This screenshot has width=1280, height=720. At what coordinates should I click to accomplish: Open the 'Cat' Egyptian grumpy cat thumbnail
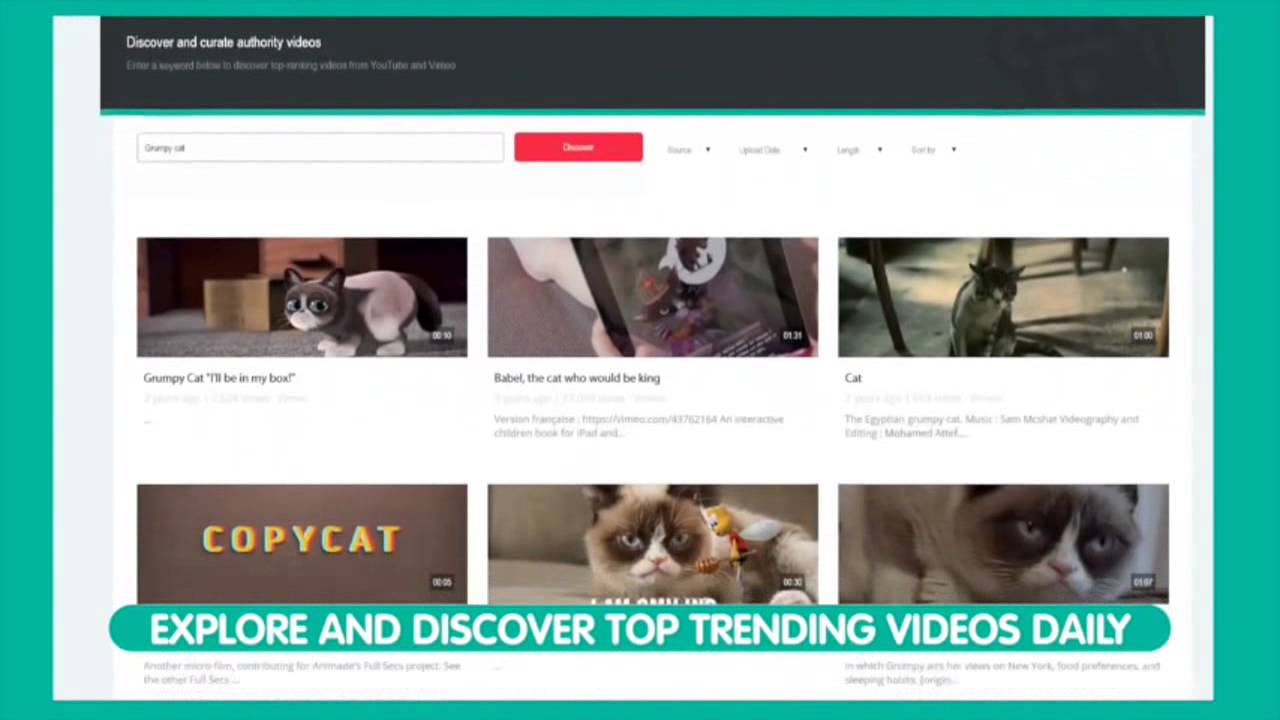pos(1003,297)
